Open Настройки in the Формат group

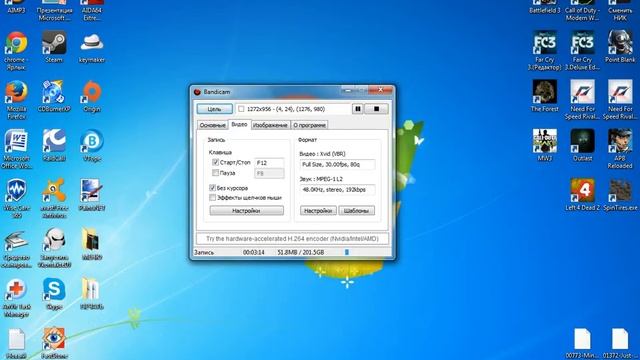click(318, 211)
